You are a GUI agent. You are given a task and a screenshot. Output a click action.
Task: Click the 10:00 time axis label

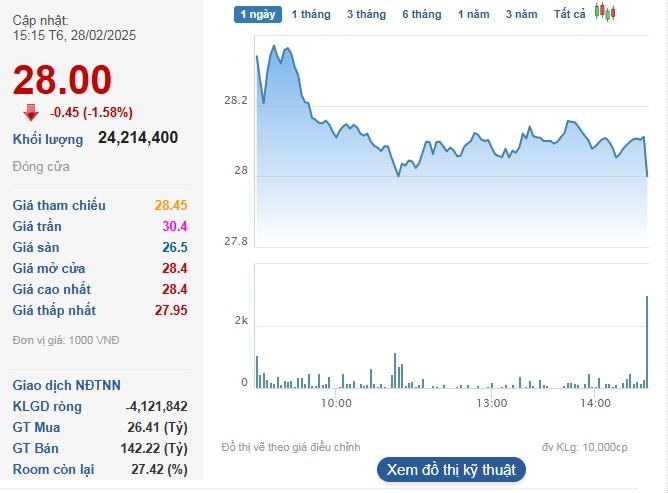click(336, 403)
